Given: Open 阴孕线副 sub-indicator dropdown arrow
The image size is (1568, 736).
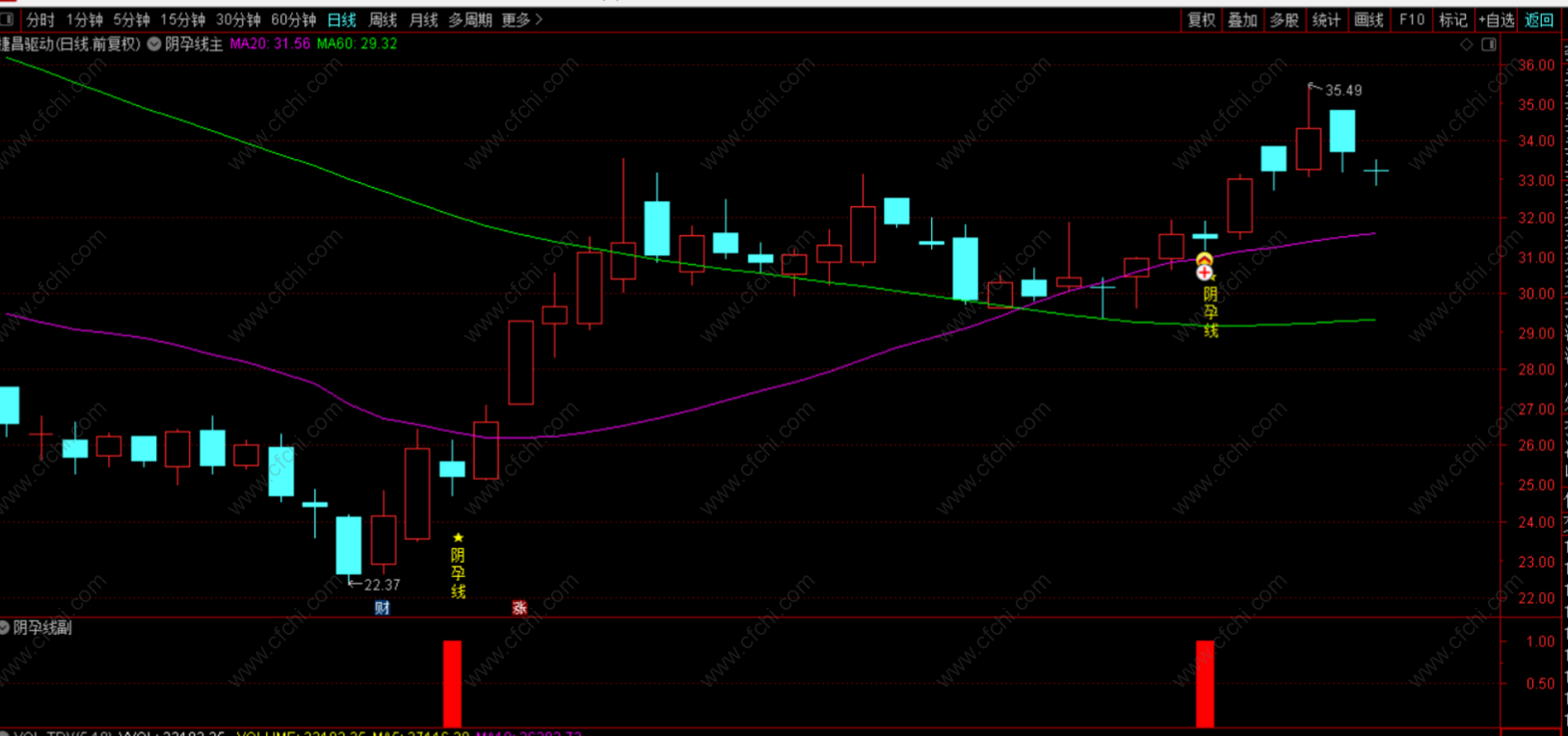Looking at the screenshot, I should pyautogui.click(x=5, y=627).
